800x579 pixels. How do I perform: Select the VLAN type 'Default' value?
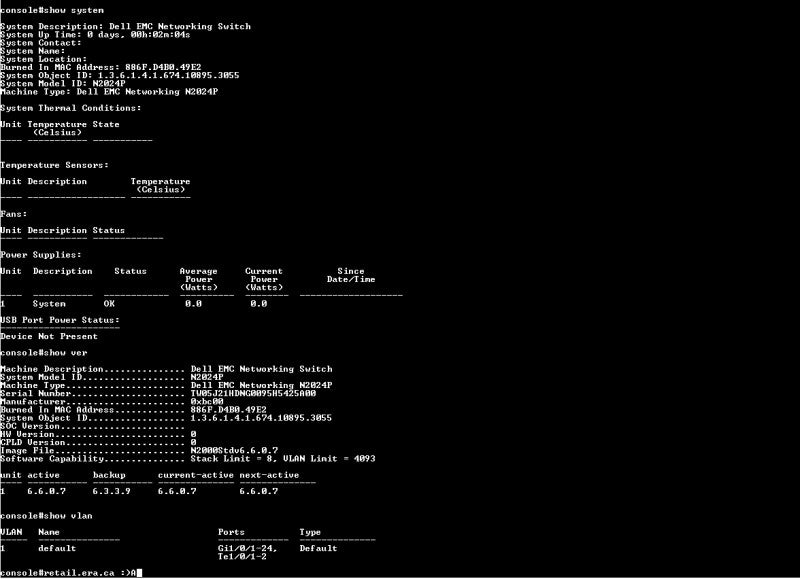click(x=318, y=549)
